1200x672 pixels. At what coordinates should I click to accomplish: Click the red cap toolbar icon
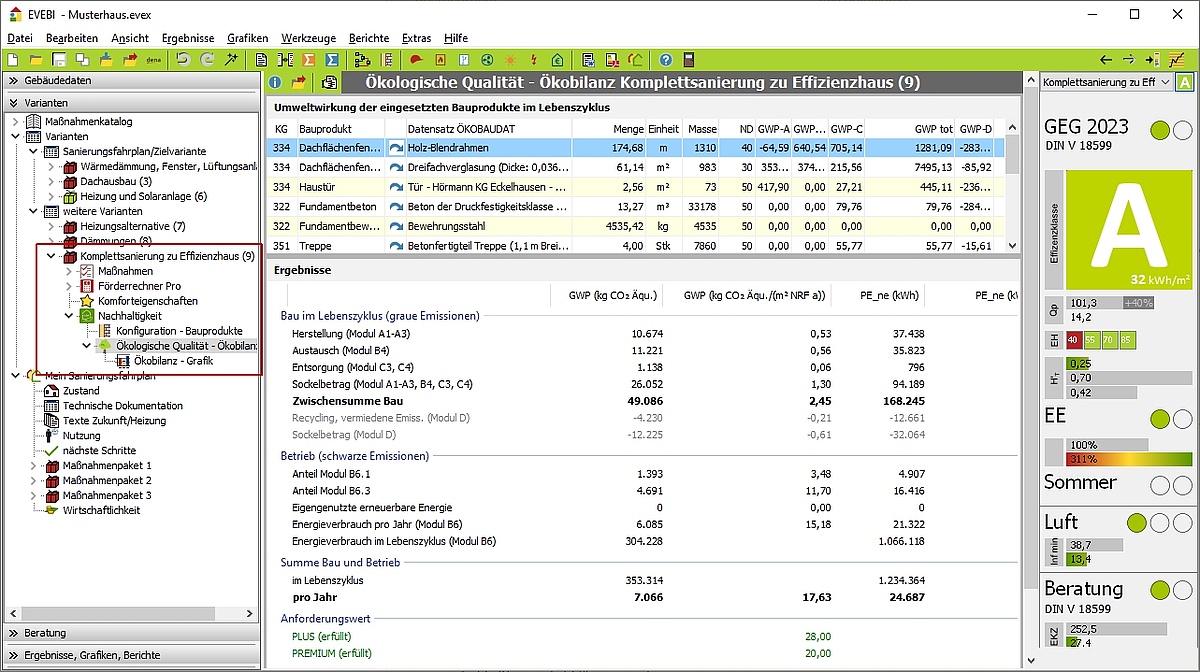click(416, 60)
